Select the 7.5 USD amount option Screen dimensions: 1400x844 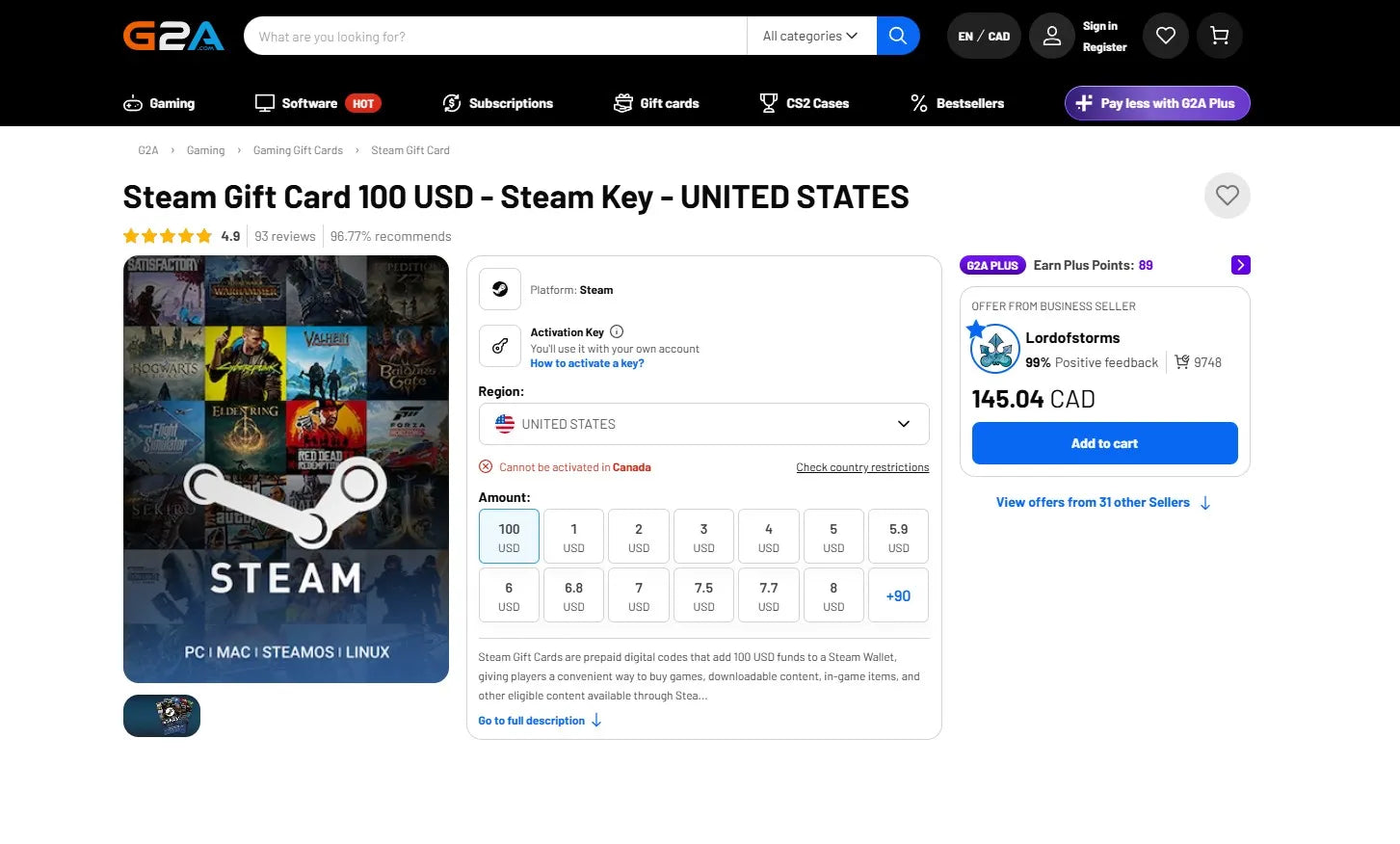coord(704,595)
